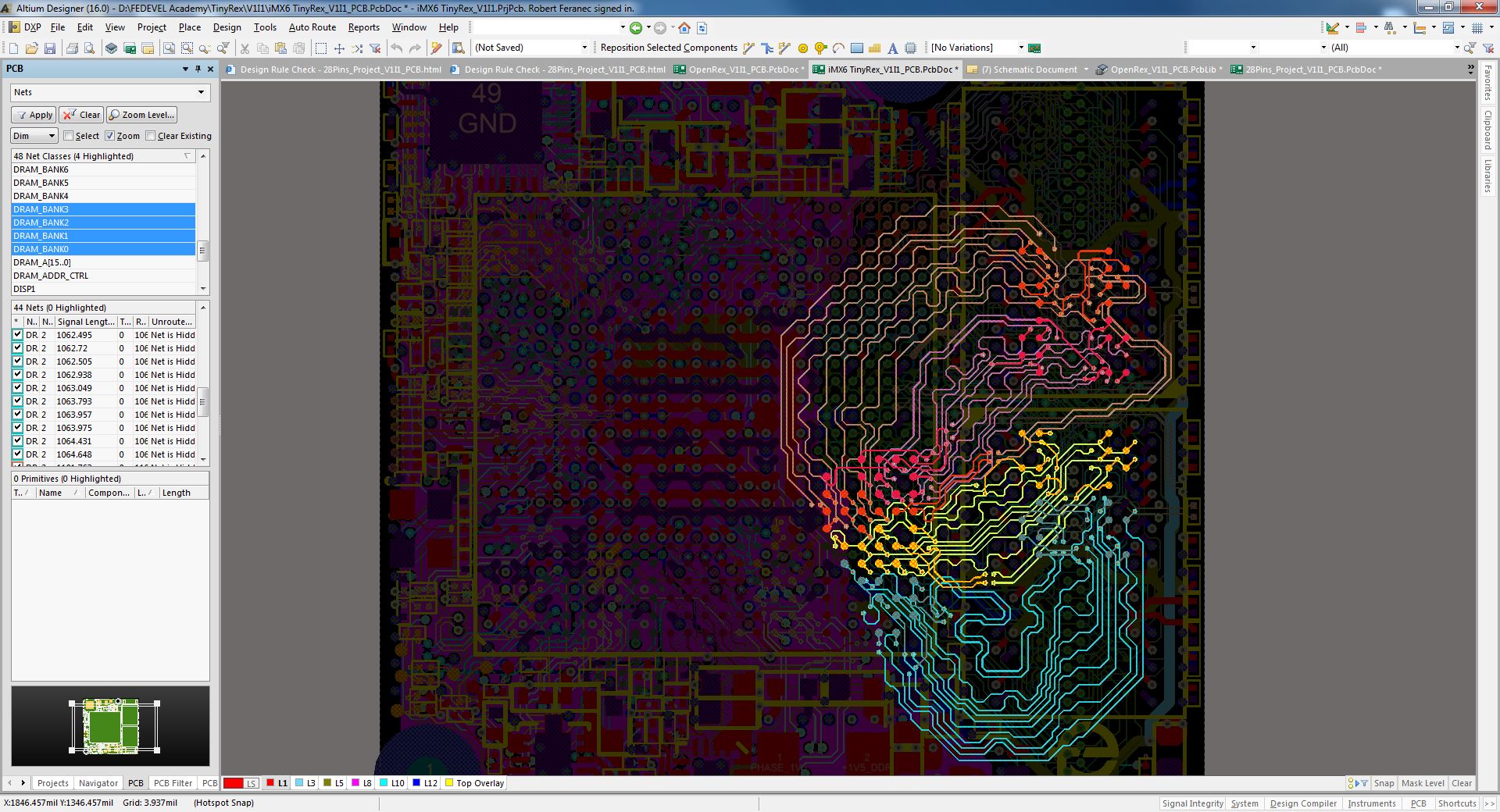Viewport: 1500px width, 812px height.
Task: Select the Place Component chip icon
Action: click(x=910, y=48)
